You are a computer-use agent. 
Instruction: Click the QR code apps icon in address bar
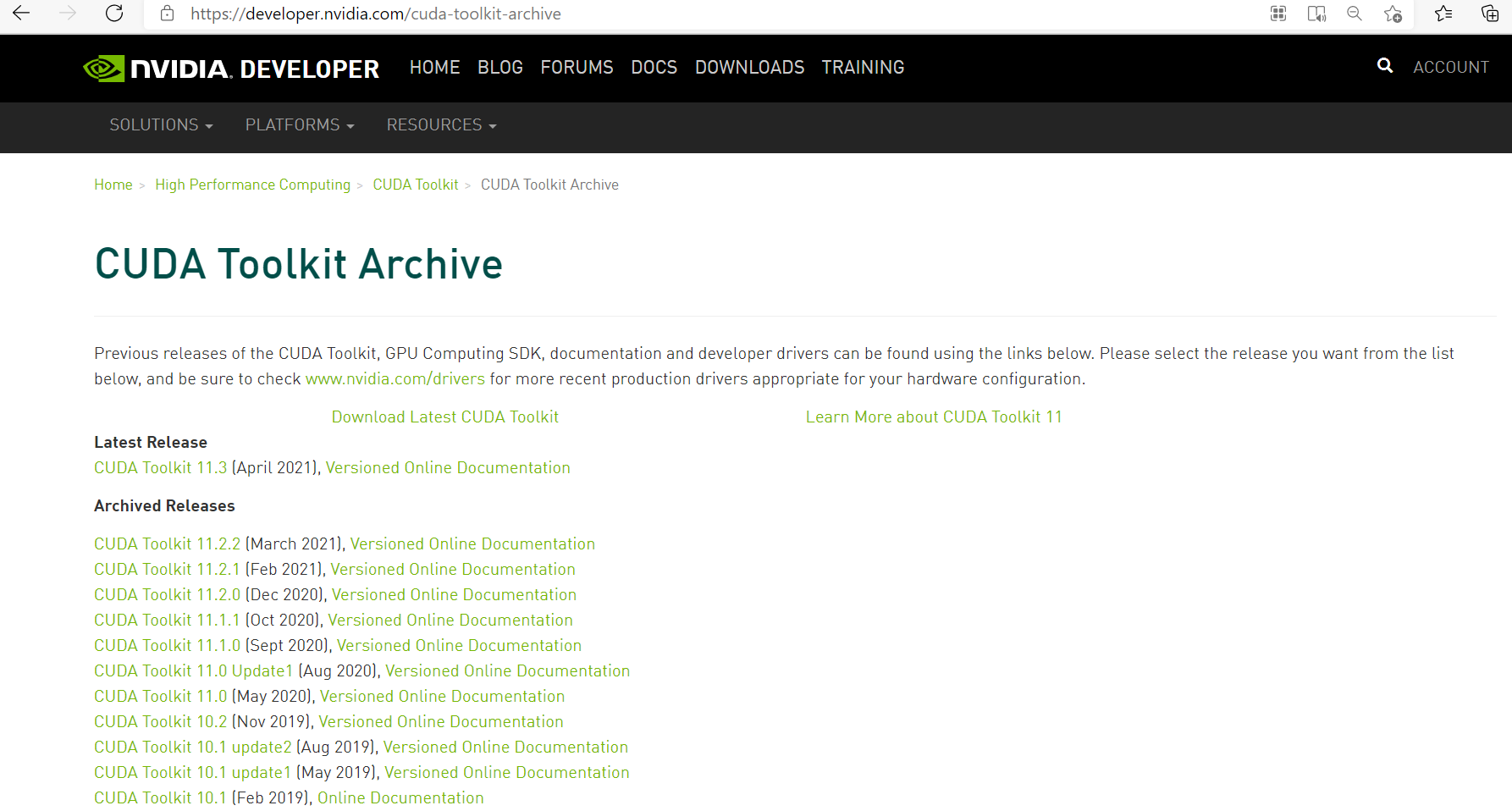pyautogui.click(x=1278, y=14)
